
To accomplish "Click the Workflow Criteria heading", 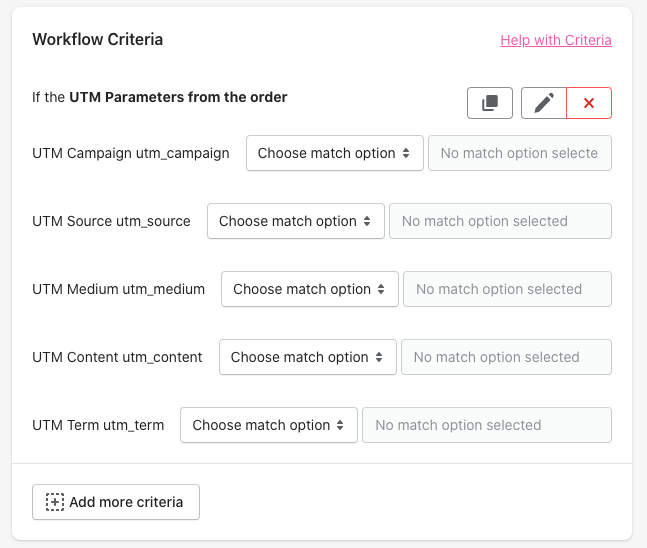I will coord(98,40).
